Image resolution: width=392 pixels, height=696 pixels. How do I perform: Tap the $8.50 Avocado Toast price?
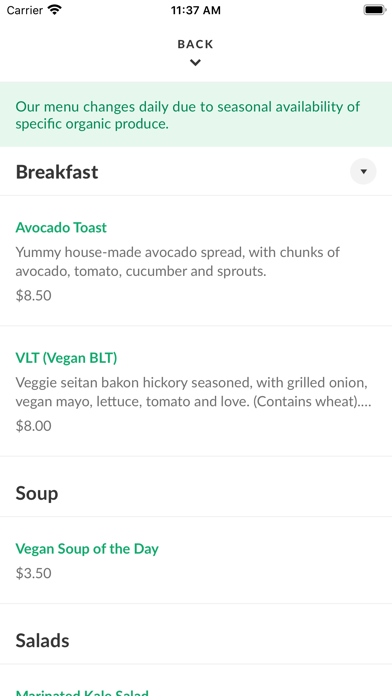[x=33, y=296]
